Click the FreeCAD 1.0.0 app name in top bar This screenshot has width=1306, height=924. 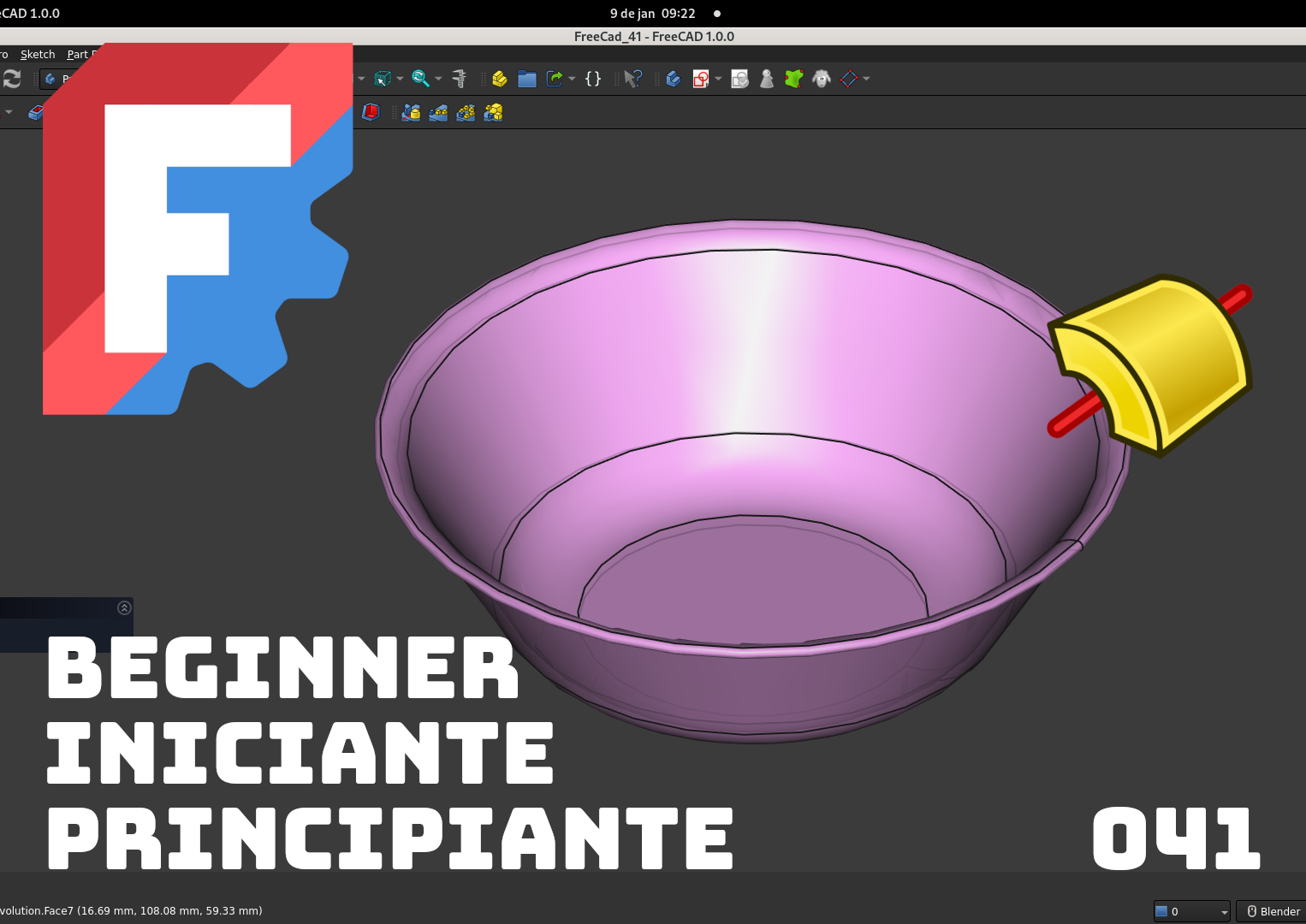click(x=30, y=14)
